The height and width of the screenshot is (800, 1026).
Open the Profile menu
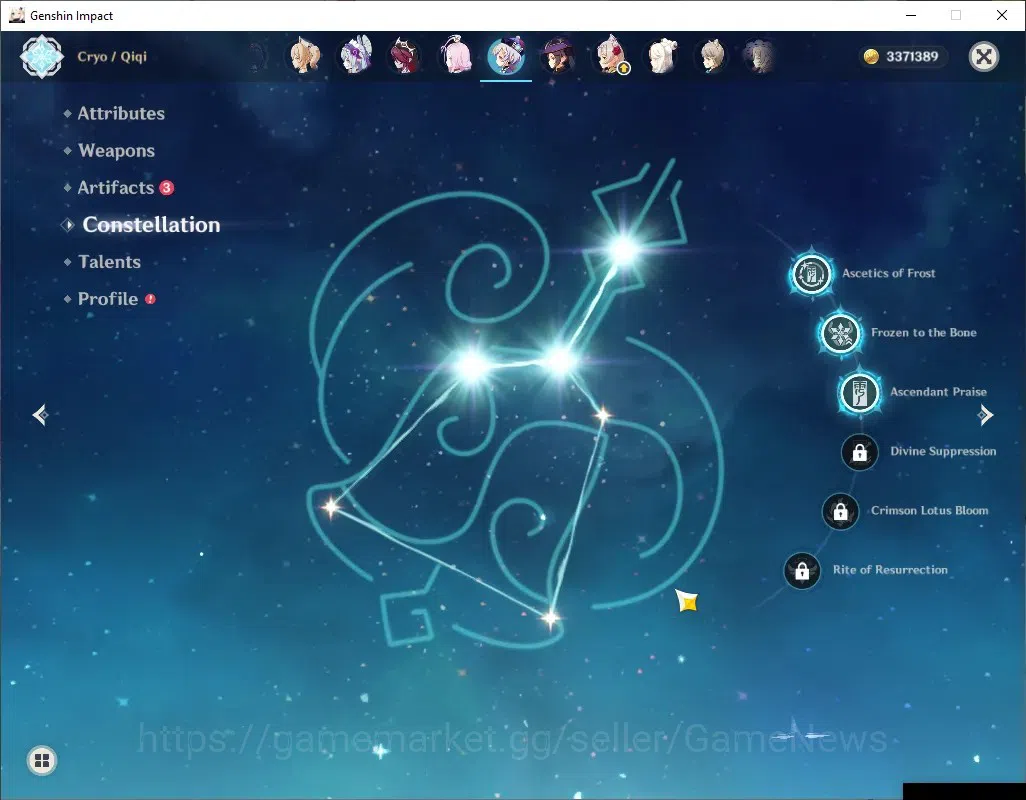(x=108, y=299)
